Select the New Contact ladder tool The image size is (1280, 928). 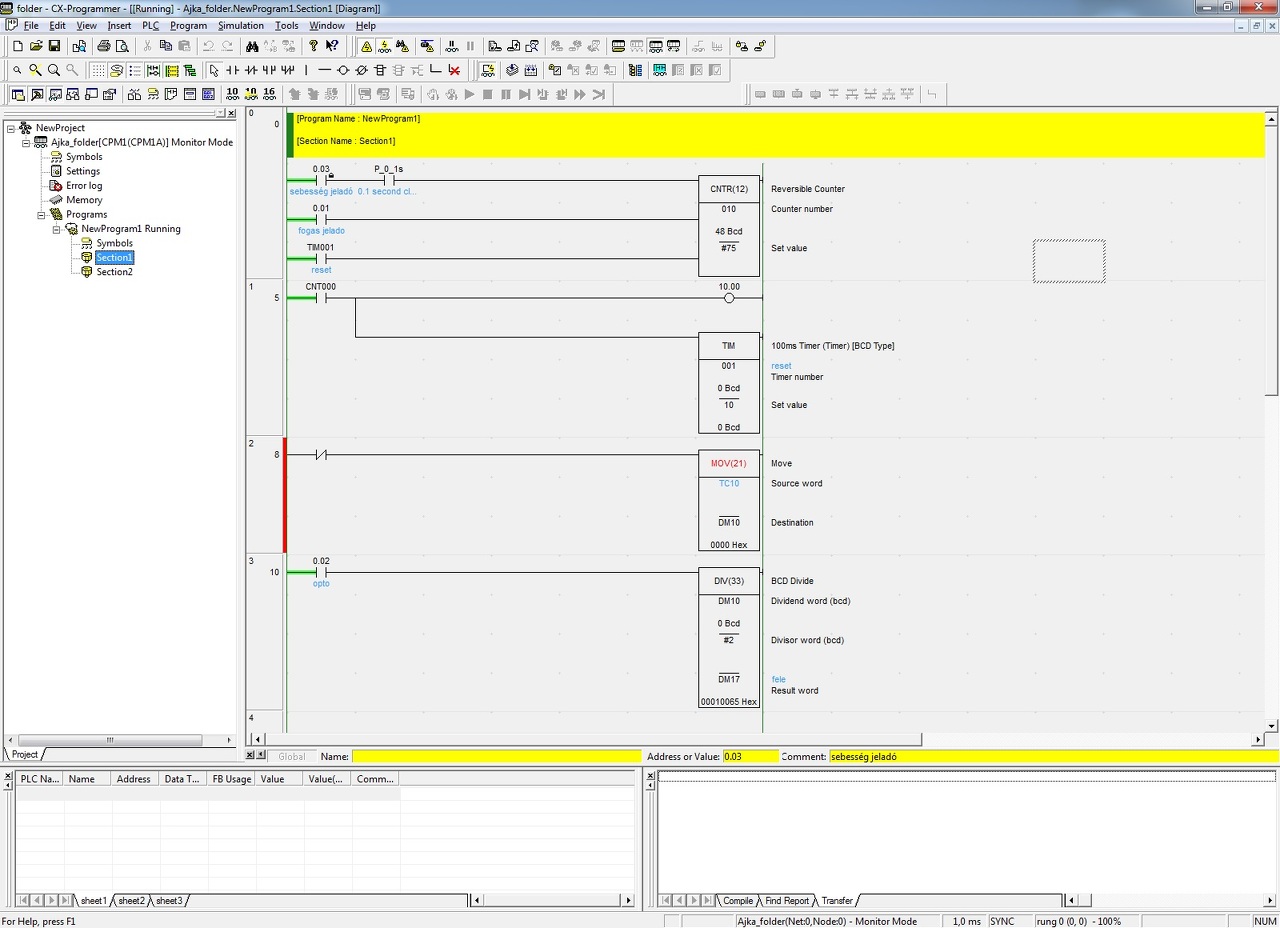[233, 70]
